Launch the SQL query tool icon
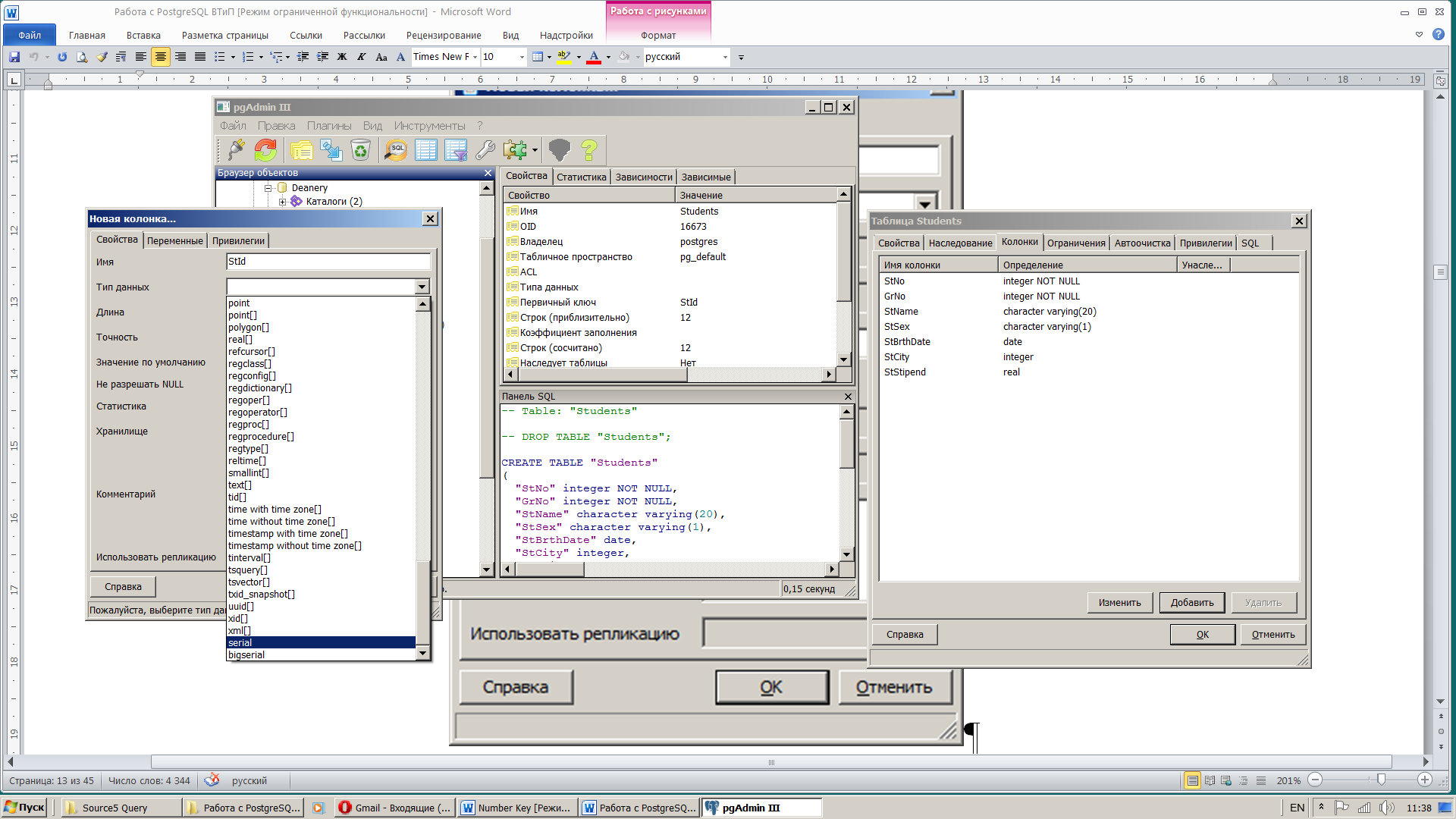The width and height of the screenshot is (1456, 819). coord(396,150)
